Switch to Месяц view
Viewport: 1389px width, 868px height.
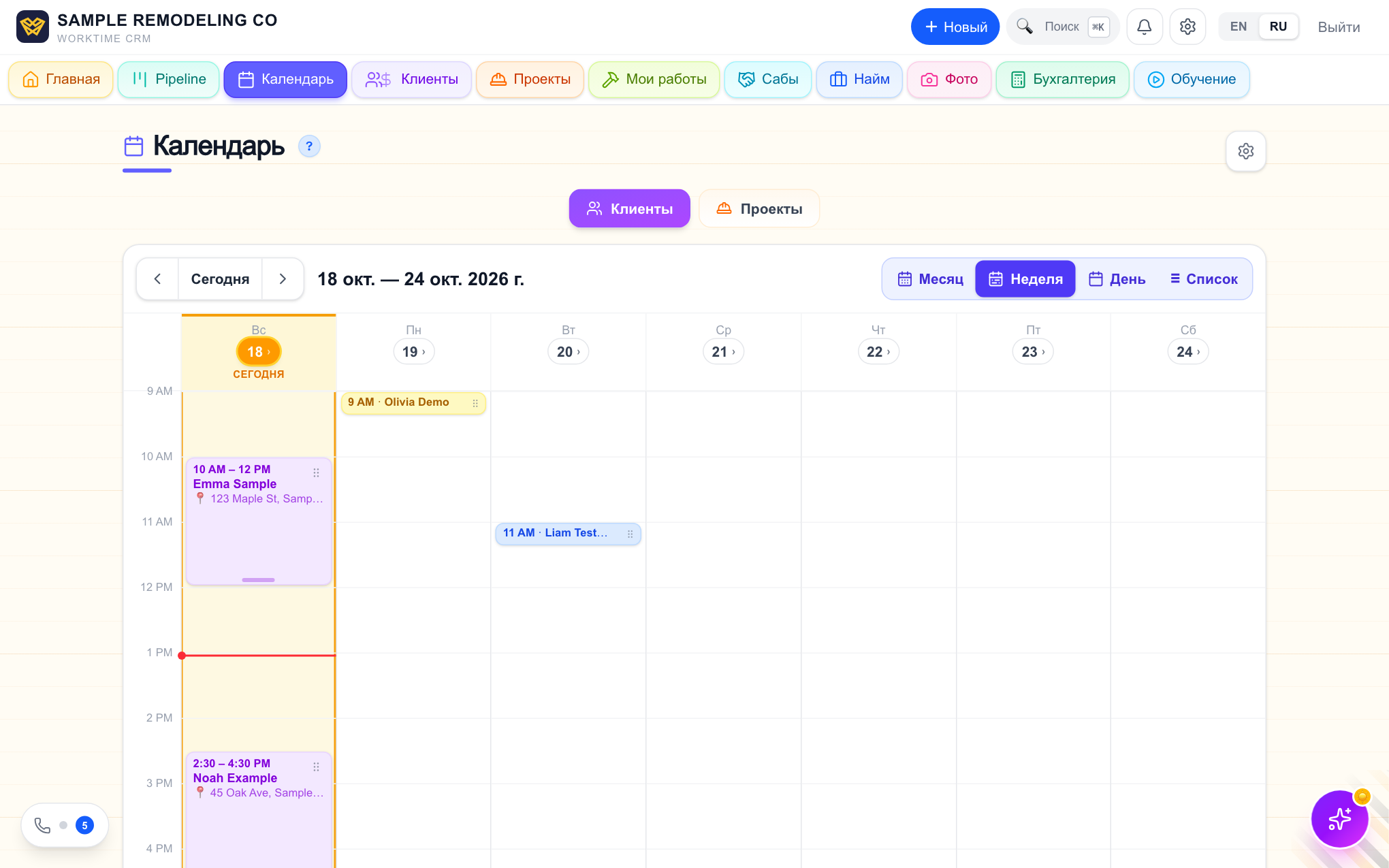click(x=930, y=279)
